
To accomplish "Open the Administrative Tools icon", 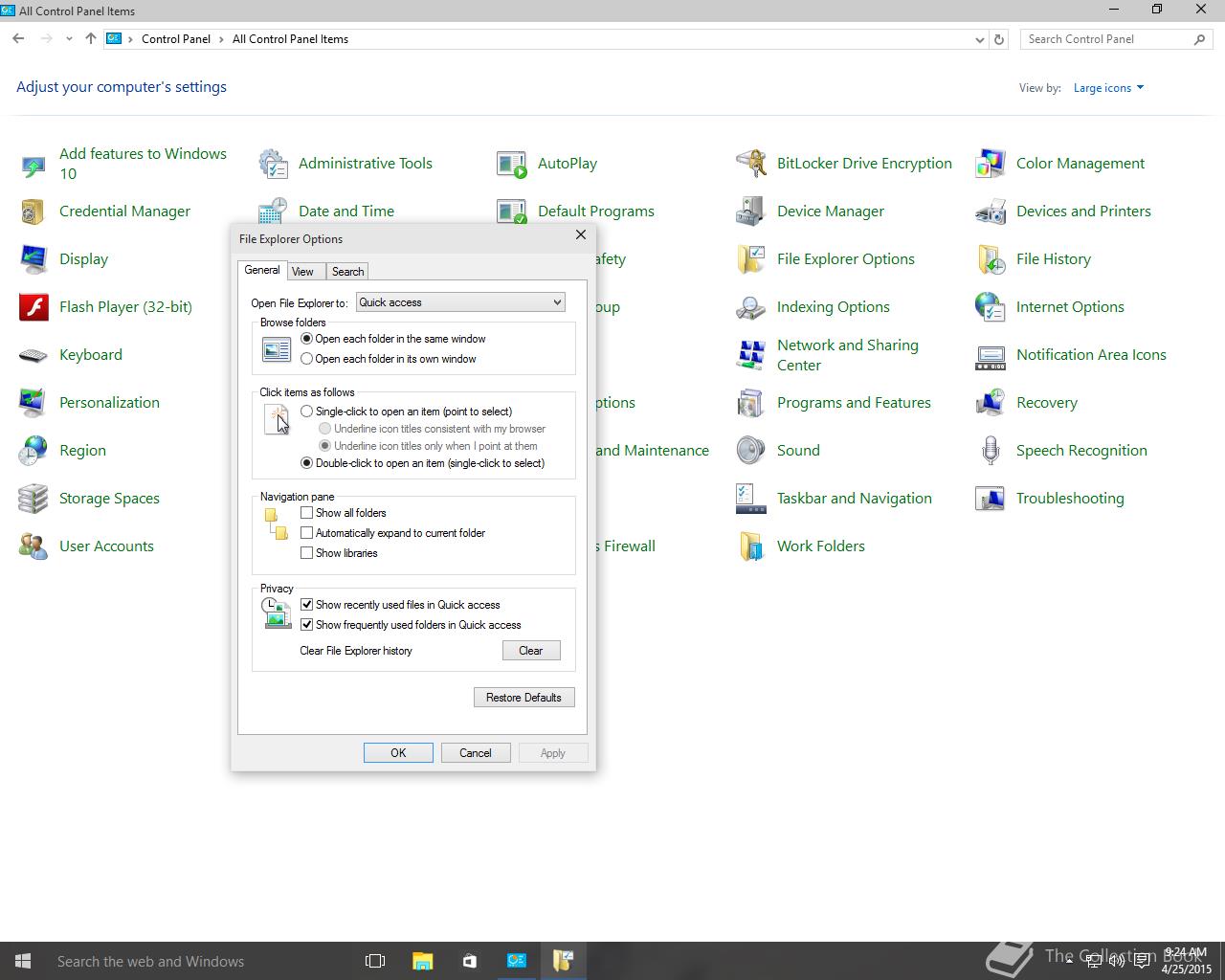I will pyautogui.click(x=273, y=164).
